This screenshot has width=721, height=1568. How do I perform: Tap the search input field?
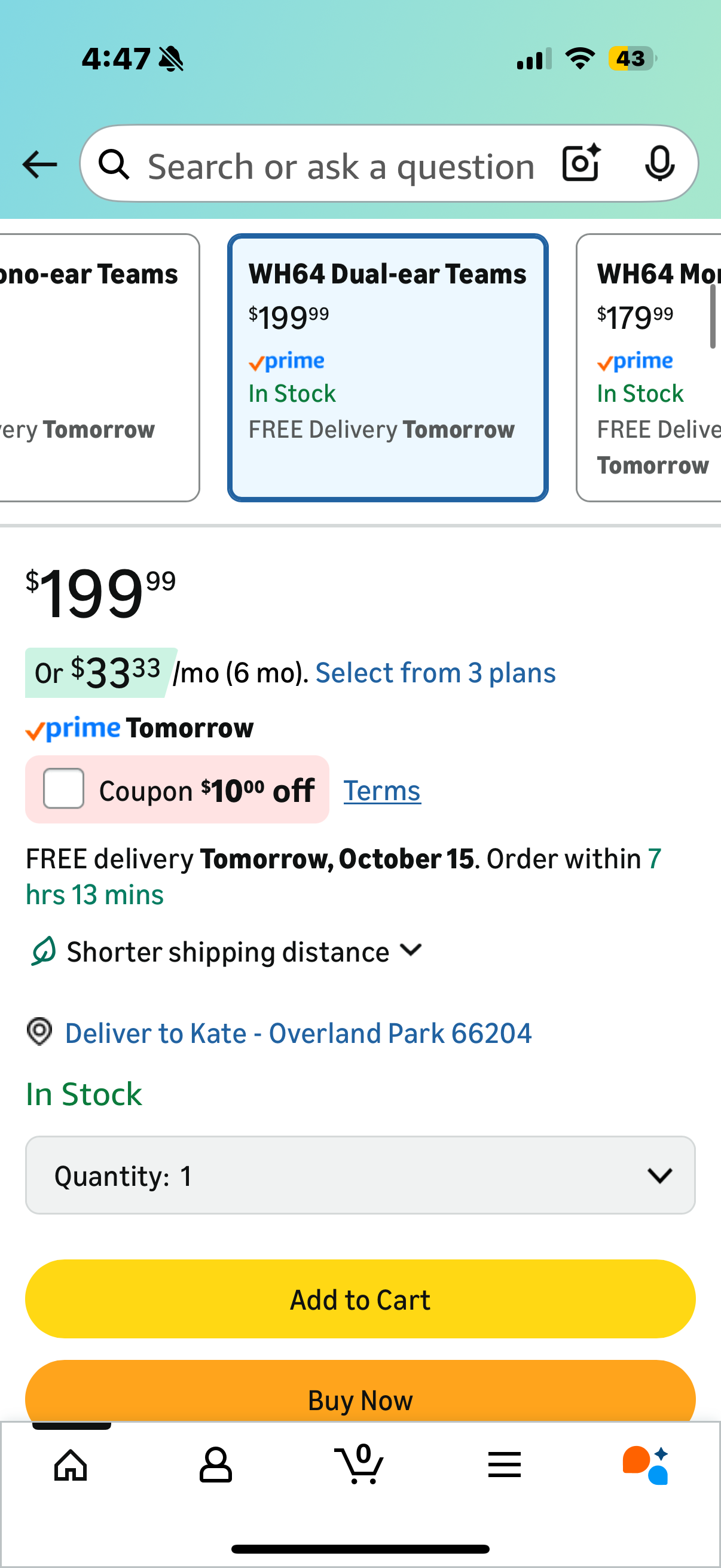[x=341, y=166]
